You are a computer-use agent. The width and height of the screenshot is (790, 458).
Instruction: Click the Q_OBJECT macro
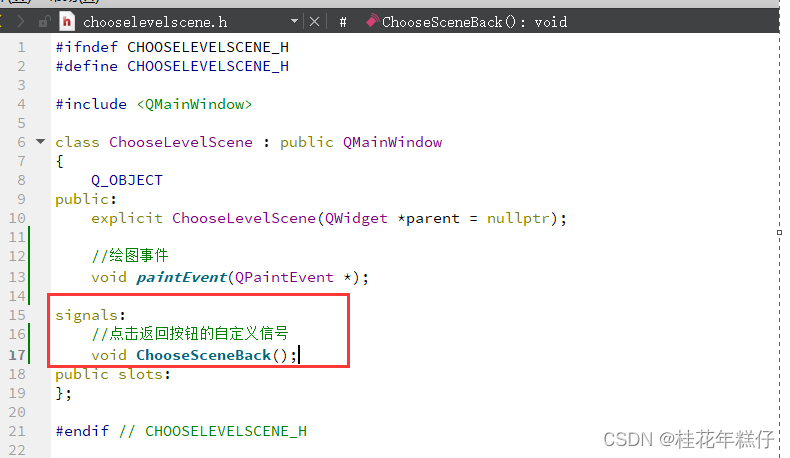pos(127,180)
